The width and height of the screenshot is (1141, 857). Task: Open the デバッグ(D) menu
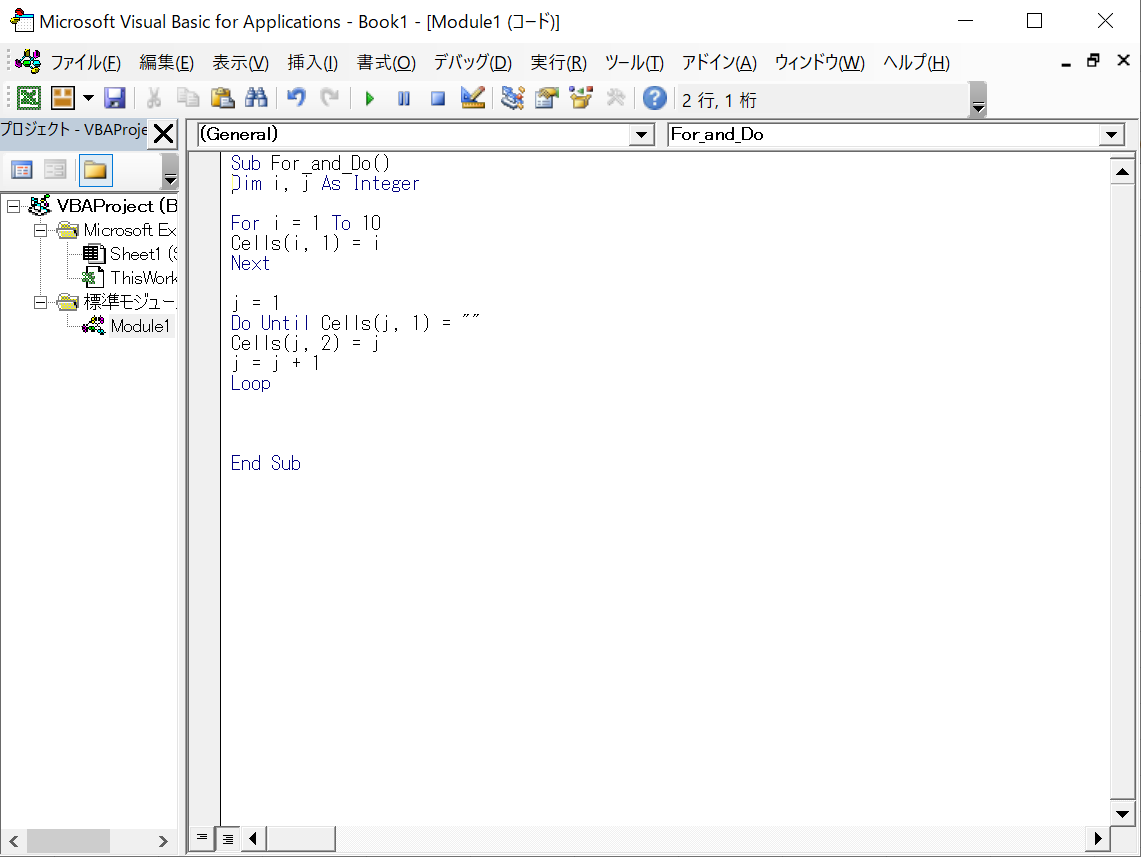pyautogui.click(x=473, y=63)
